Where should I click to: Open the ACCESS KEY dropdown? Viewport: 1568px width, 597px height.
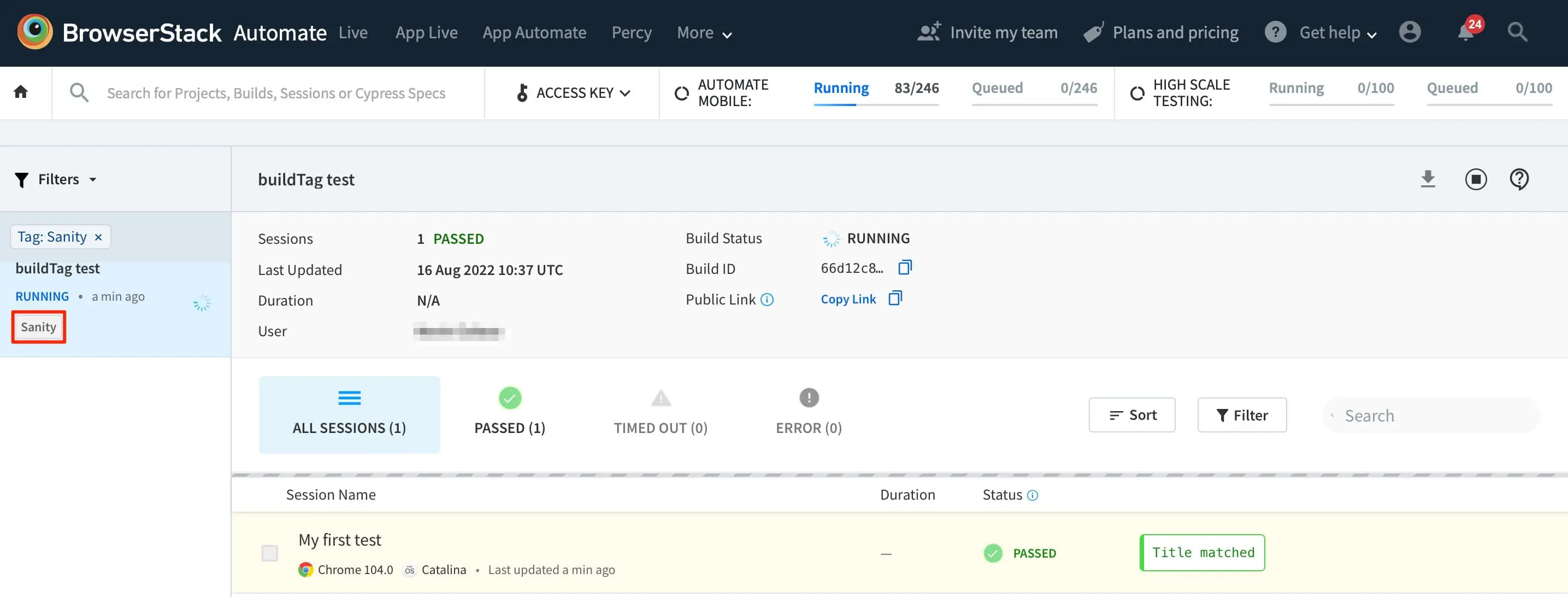click(573, 92)
